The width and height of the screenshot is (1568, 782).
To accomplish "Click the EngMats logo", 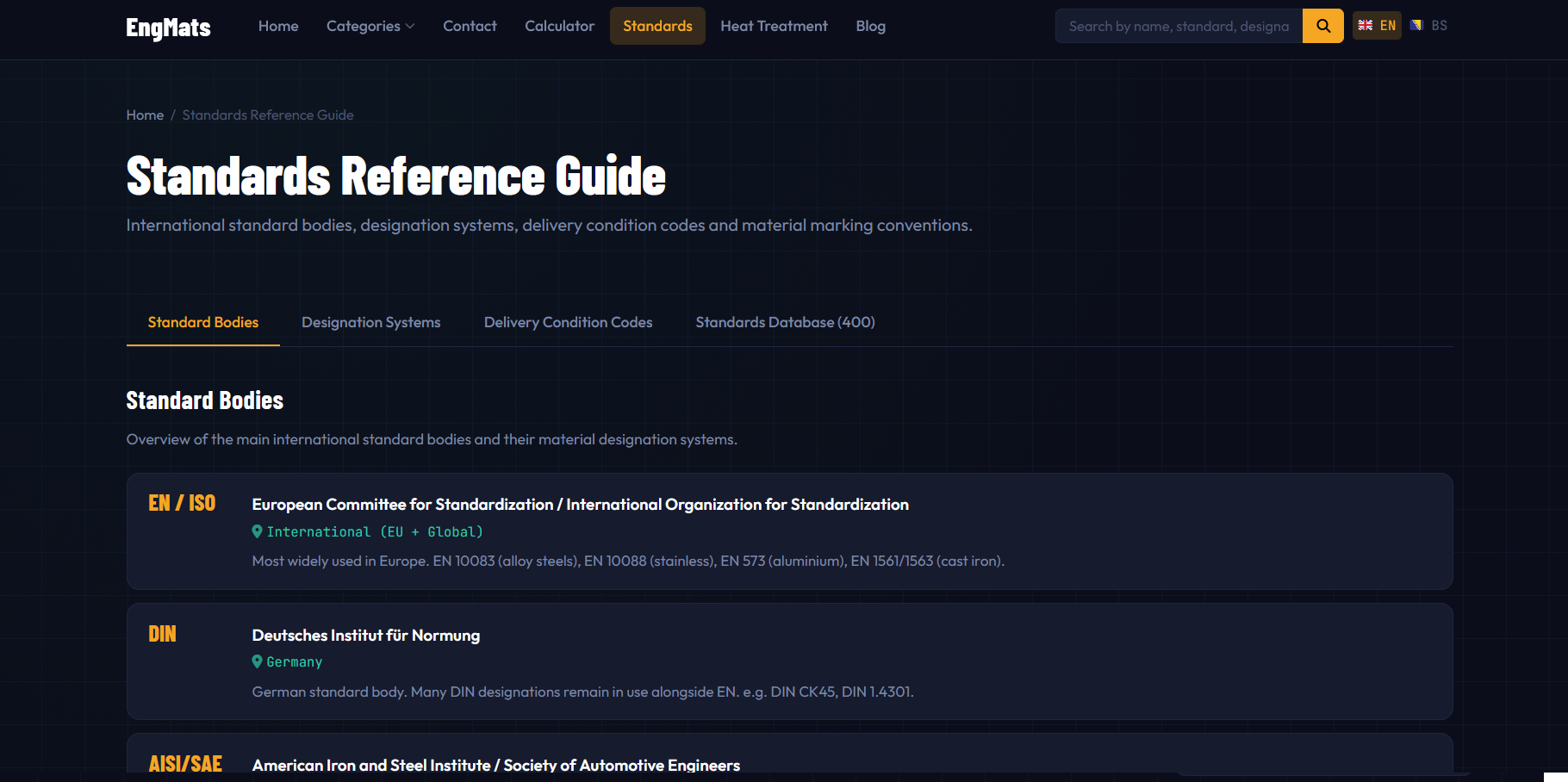I will pyautogui.click(x=168, y=28).
